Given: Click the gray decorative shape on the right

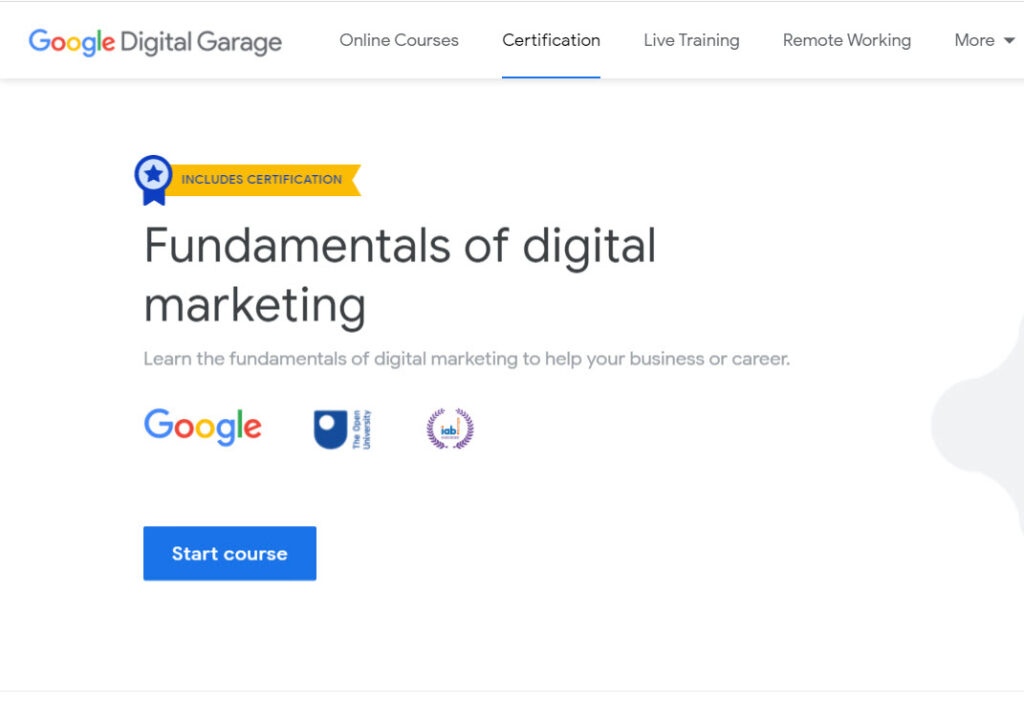Looking at the screenshot, I should pos(985,420).
